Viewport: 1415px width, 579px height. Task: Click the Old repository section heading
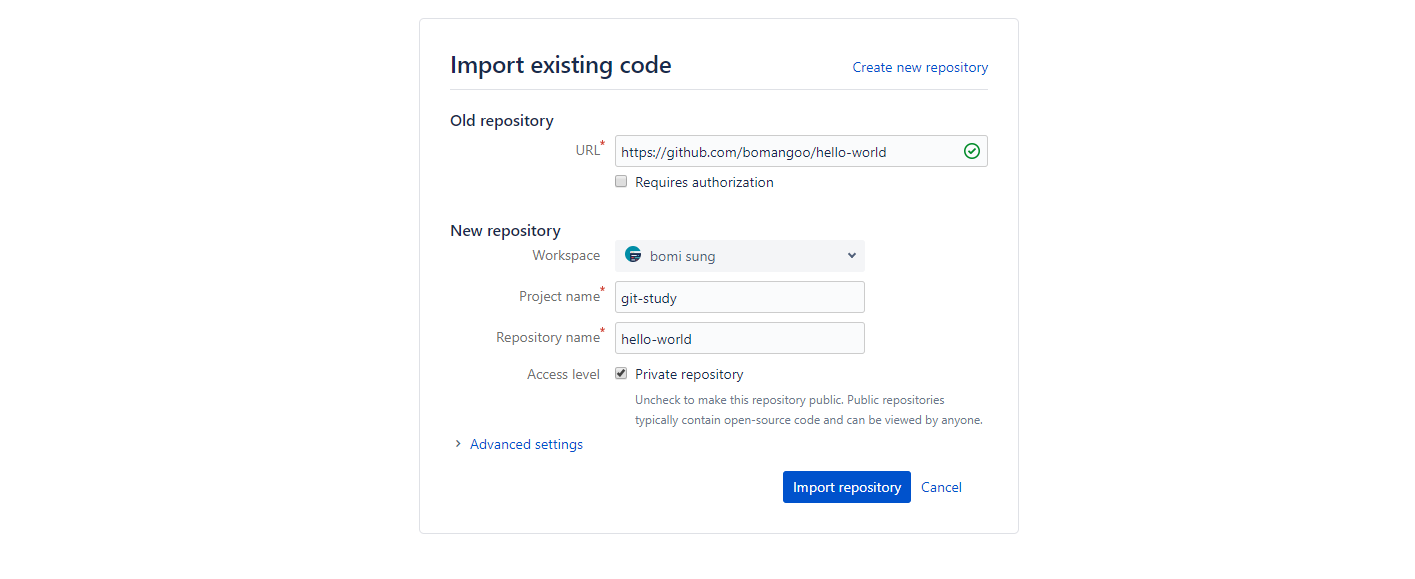(x=502, y=120)
